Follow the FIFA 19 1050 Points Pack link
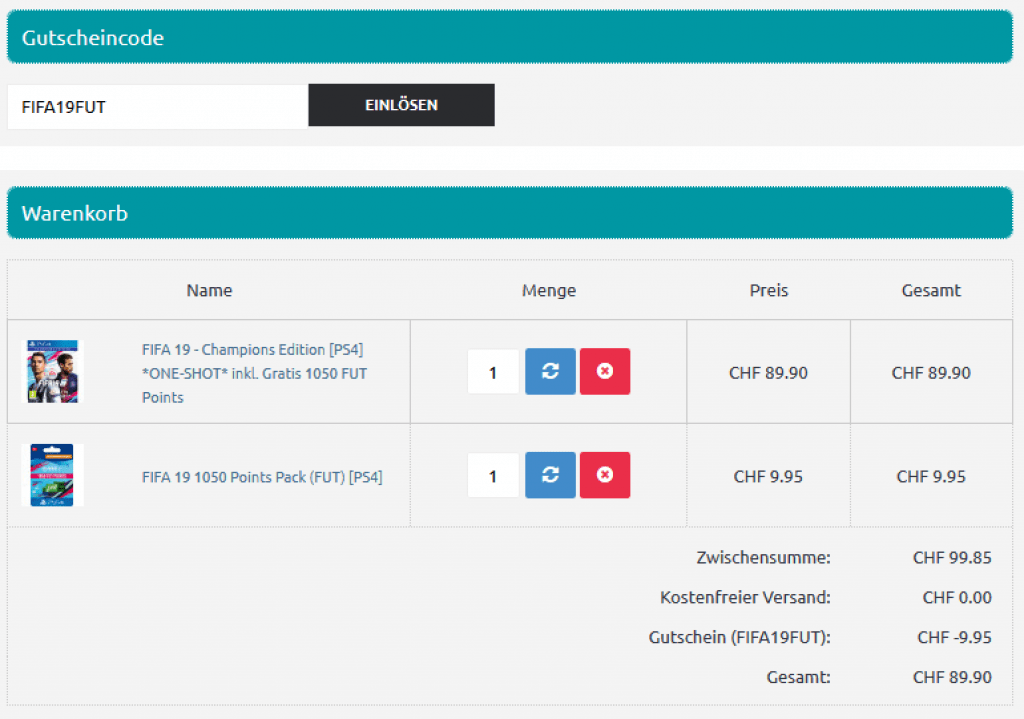 coord(262,477)
